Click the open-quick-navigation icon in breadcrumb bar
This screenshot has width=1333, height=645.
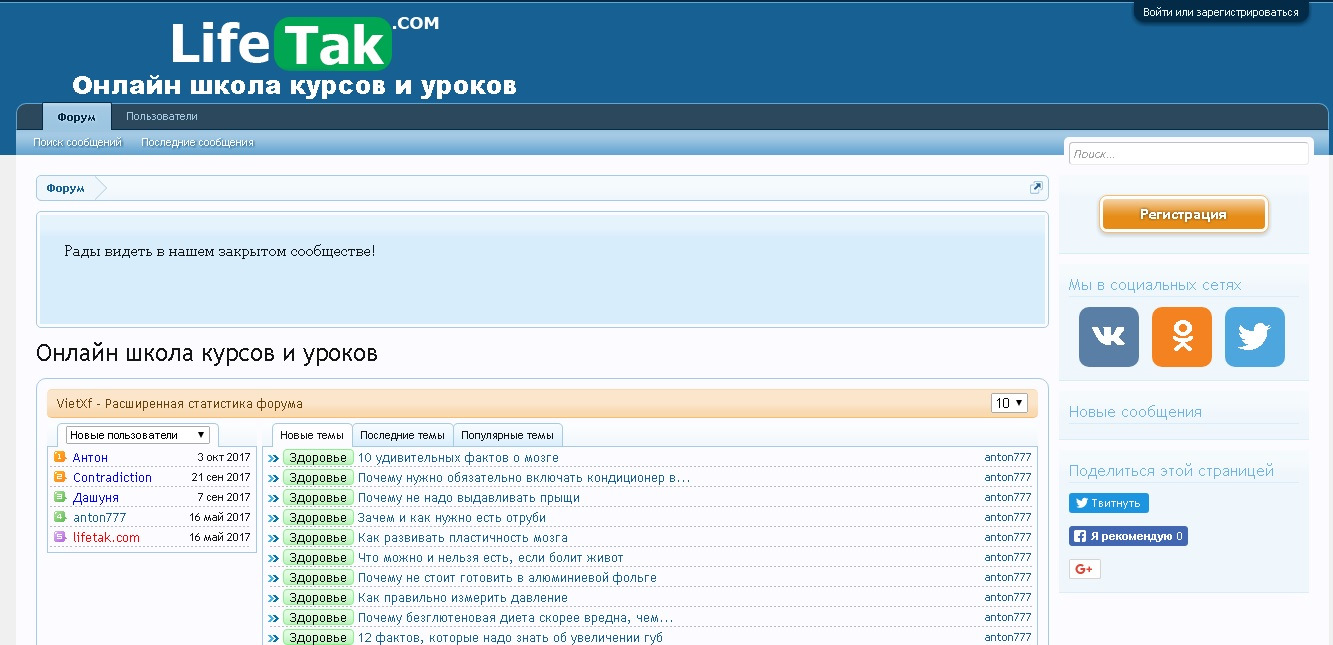(x=1037, y=187)
